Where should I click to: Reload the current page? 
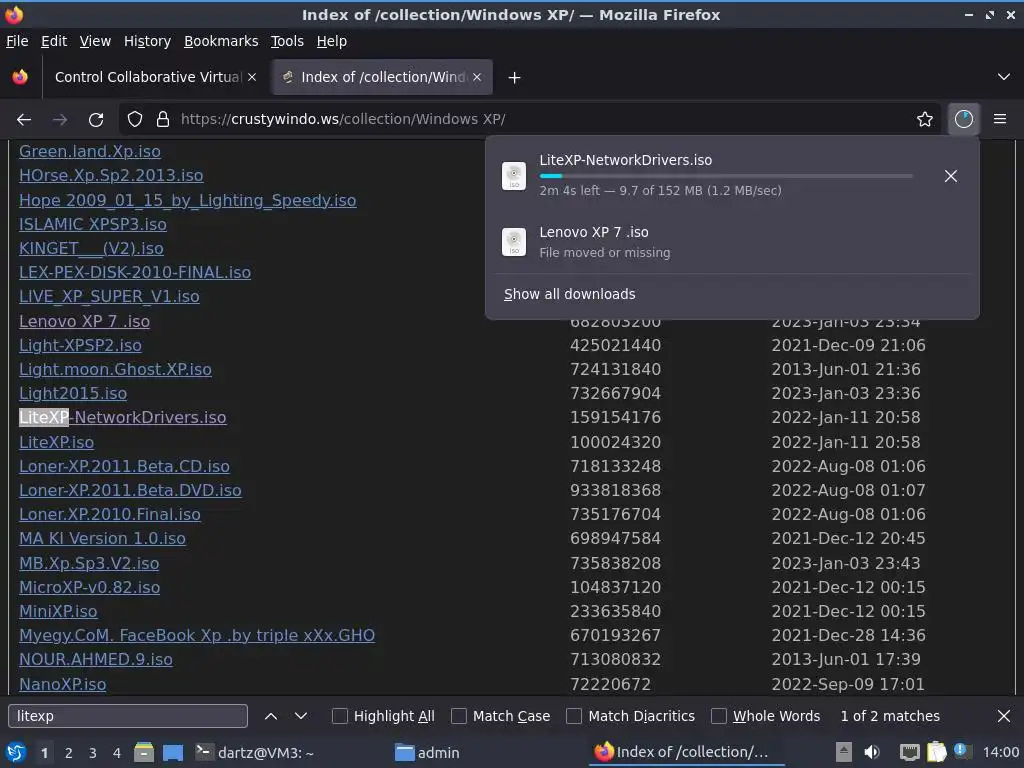click(96, 120)
